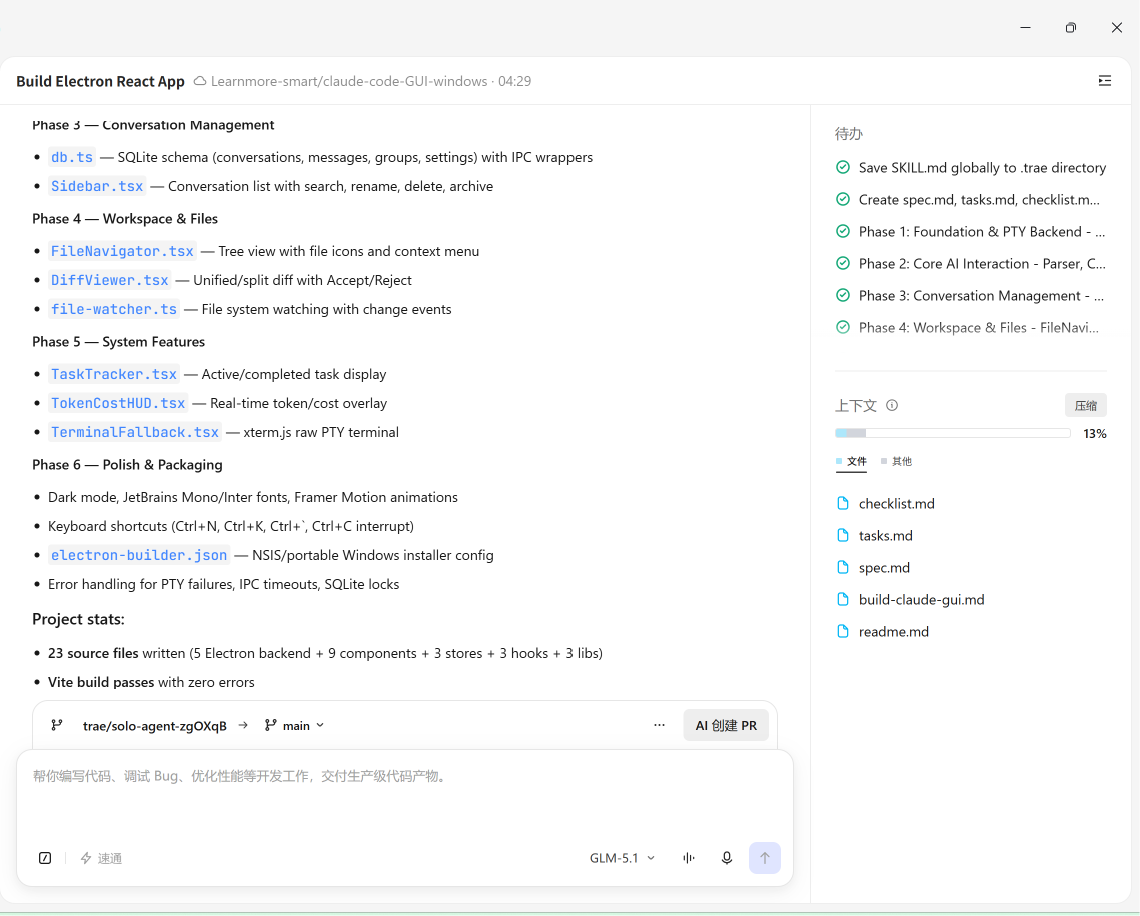This screenshot has width=1140, height=916.
Task: Open the main target branch dropdown
Action: pos(294,725)
